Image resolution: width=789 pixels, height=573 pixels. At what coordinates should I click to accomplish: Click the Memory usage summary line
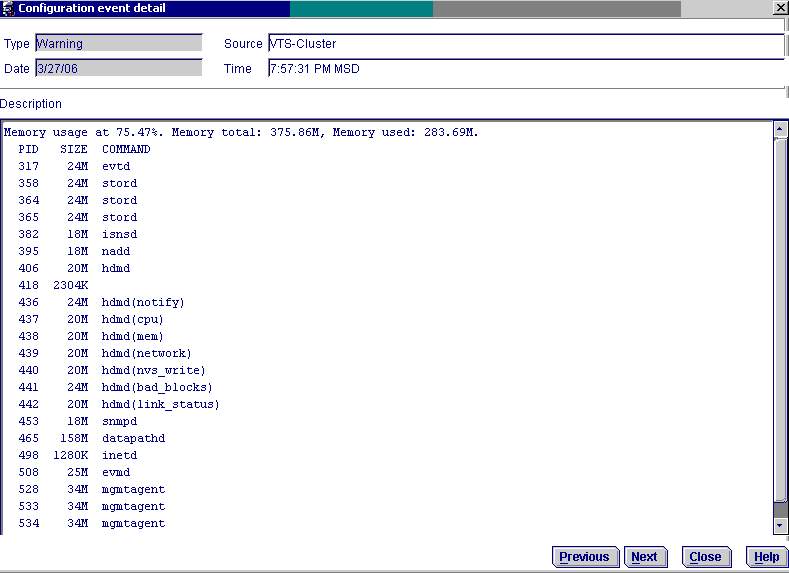[241, 132]
